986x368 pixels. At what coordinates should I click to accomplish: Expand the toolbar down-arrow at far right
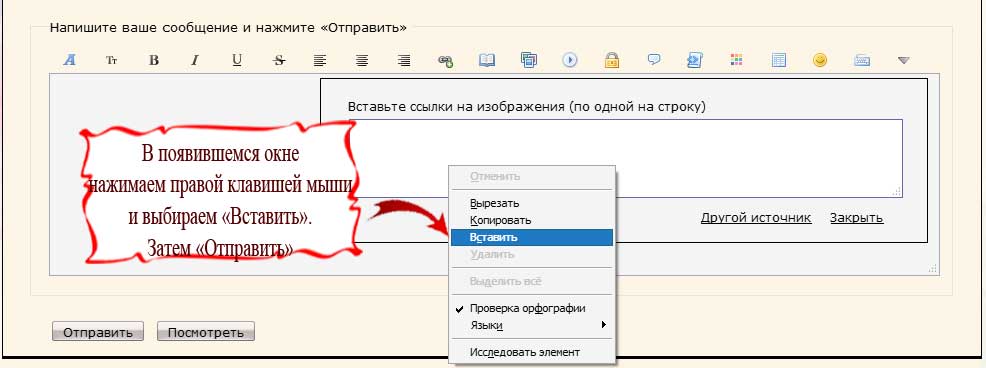pos(904,60)
